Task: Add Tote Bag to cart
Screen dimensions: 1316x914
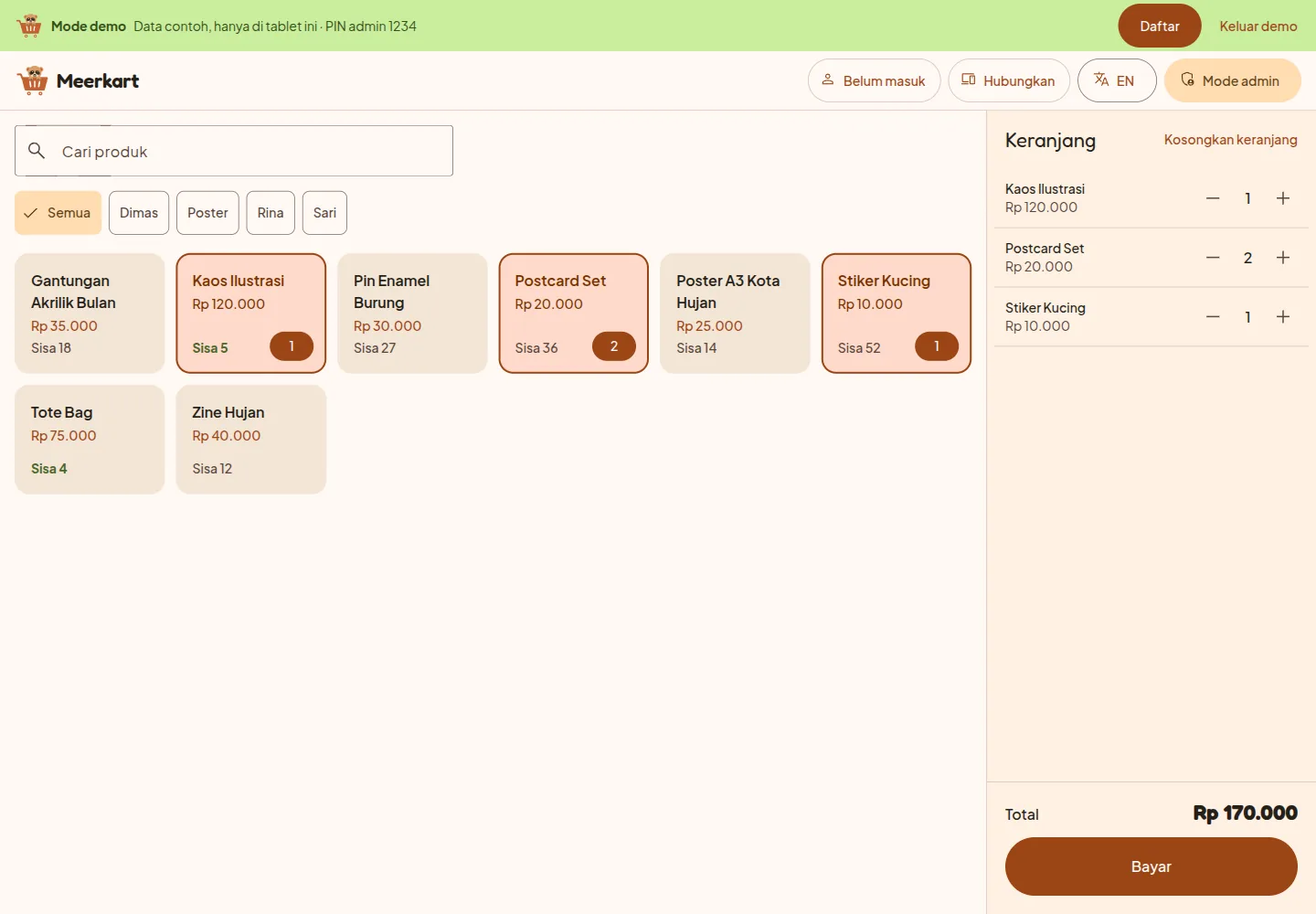Action: [x=90, y=440]
